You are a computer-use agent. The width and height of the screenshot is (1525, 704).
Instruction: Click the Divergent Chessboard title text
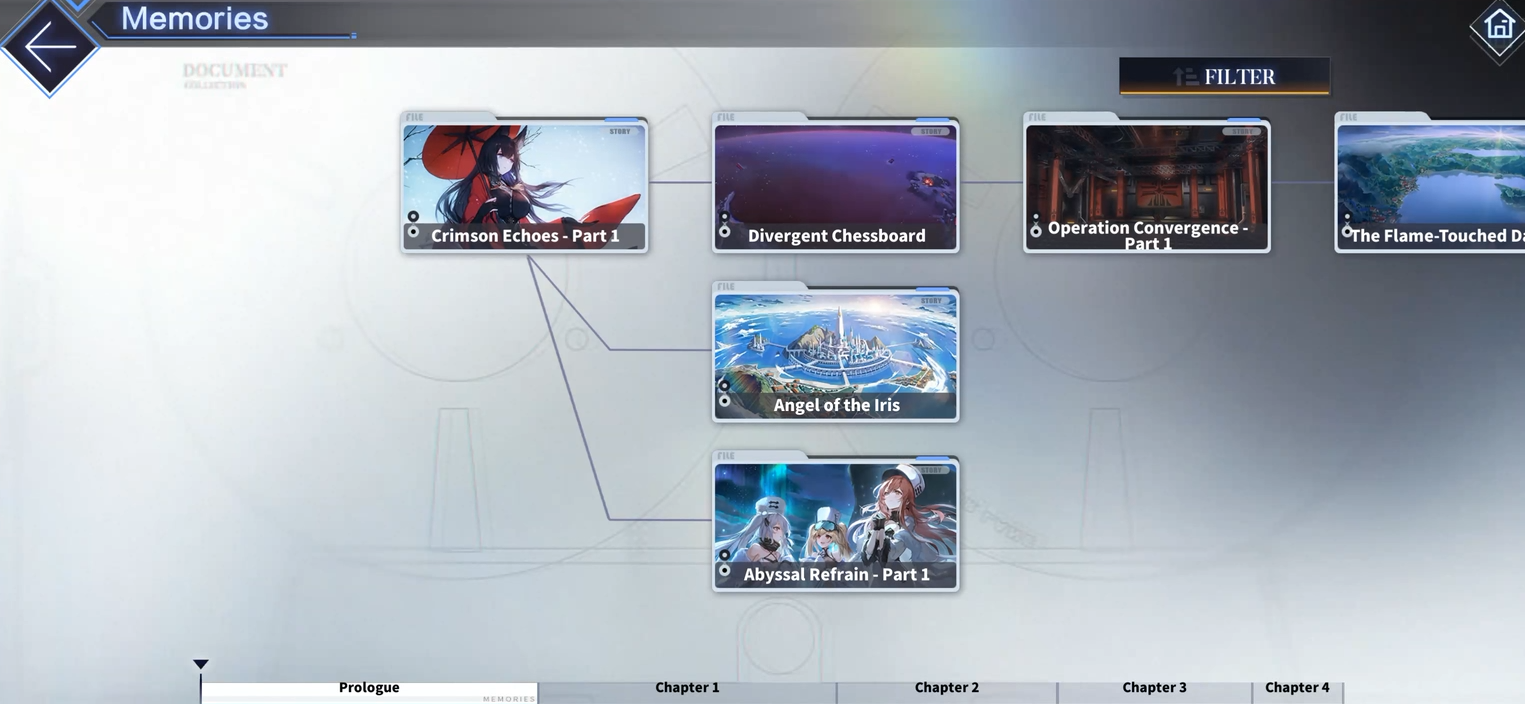tap(837, 236)
